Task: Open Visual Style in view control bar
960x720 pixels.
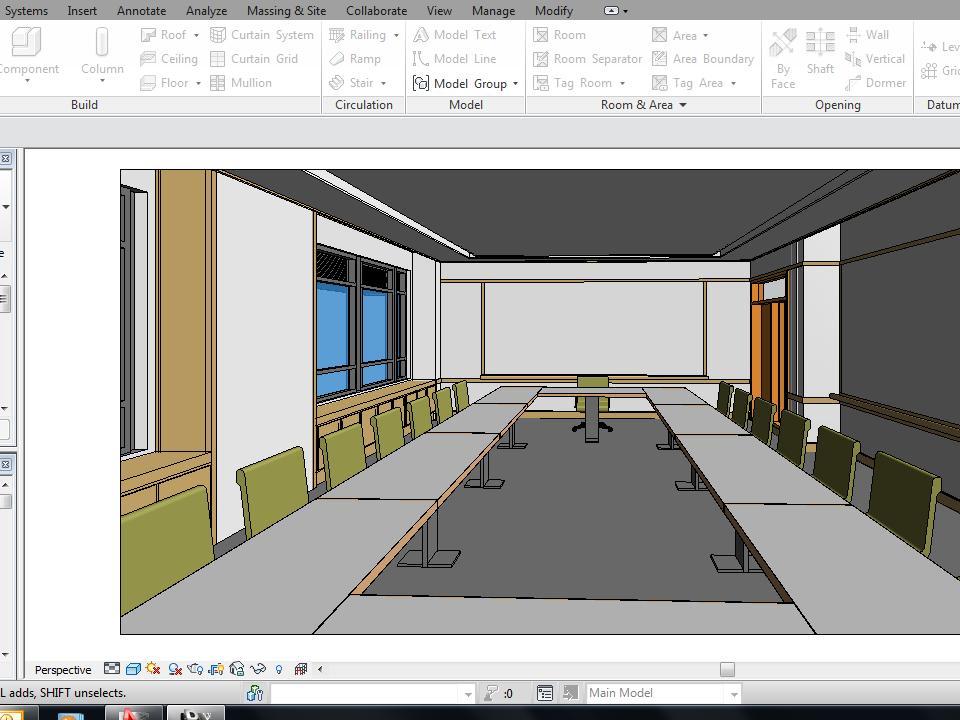Action: (132, 669)
